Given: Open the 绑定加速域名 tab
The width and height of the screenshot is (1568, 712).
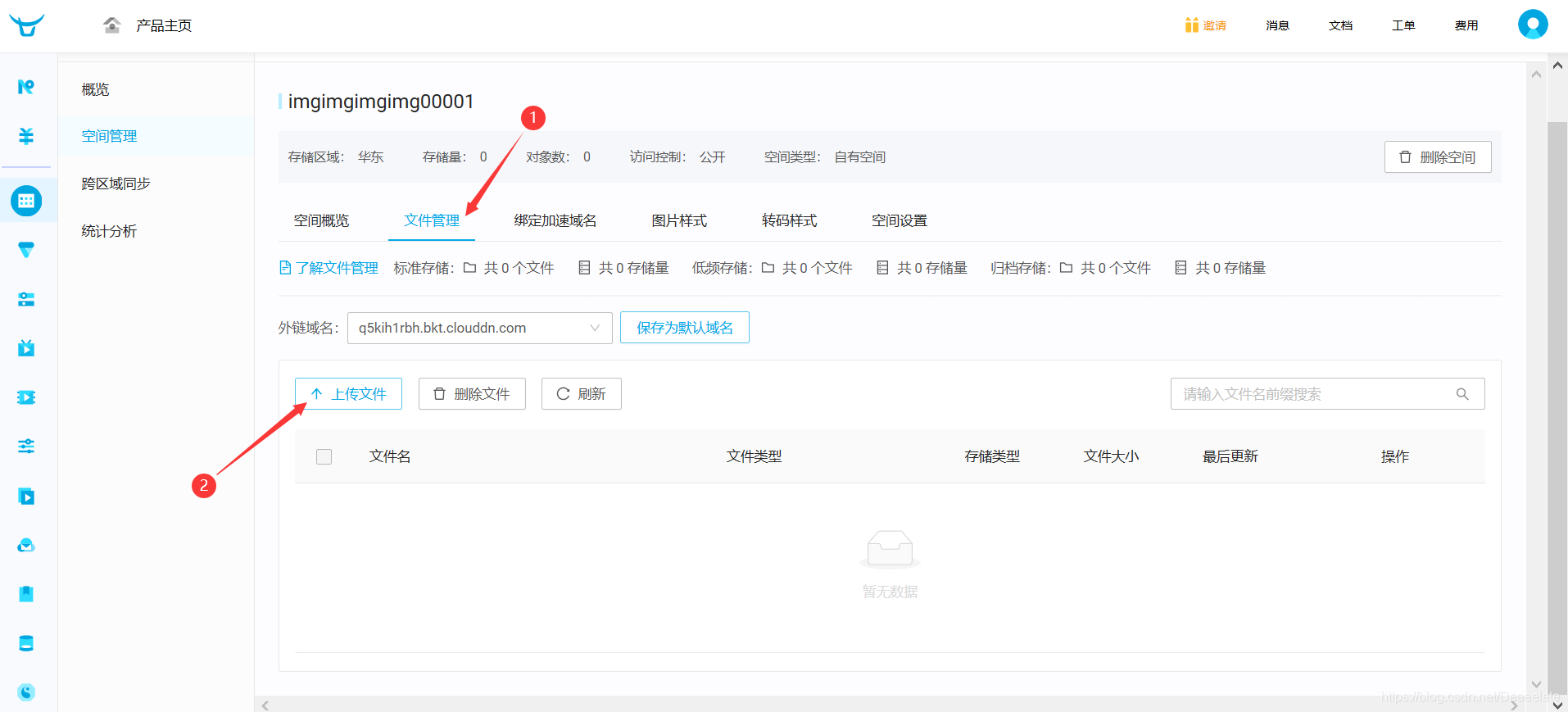Looking at the screenshot, I should tap(555, 220).
